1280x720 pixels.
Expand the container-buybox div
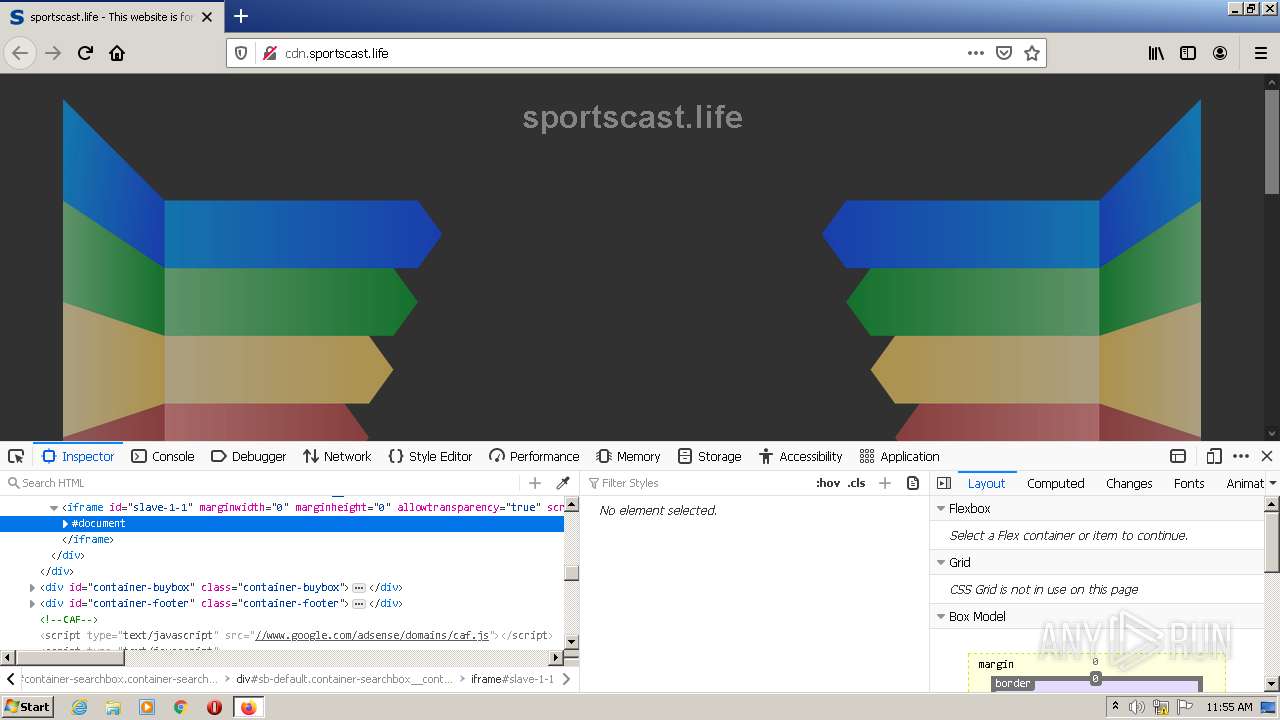33,587
